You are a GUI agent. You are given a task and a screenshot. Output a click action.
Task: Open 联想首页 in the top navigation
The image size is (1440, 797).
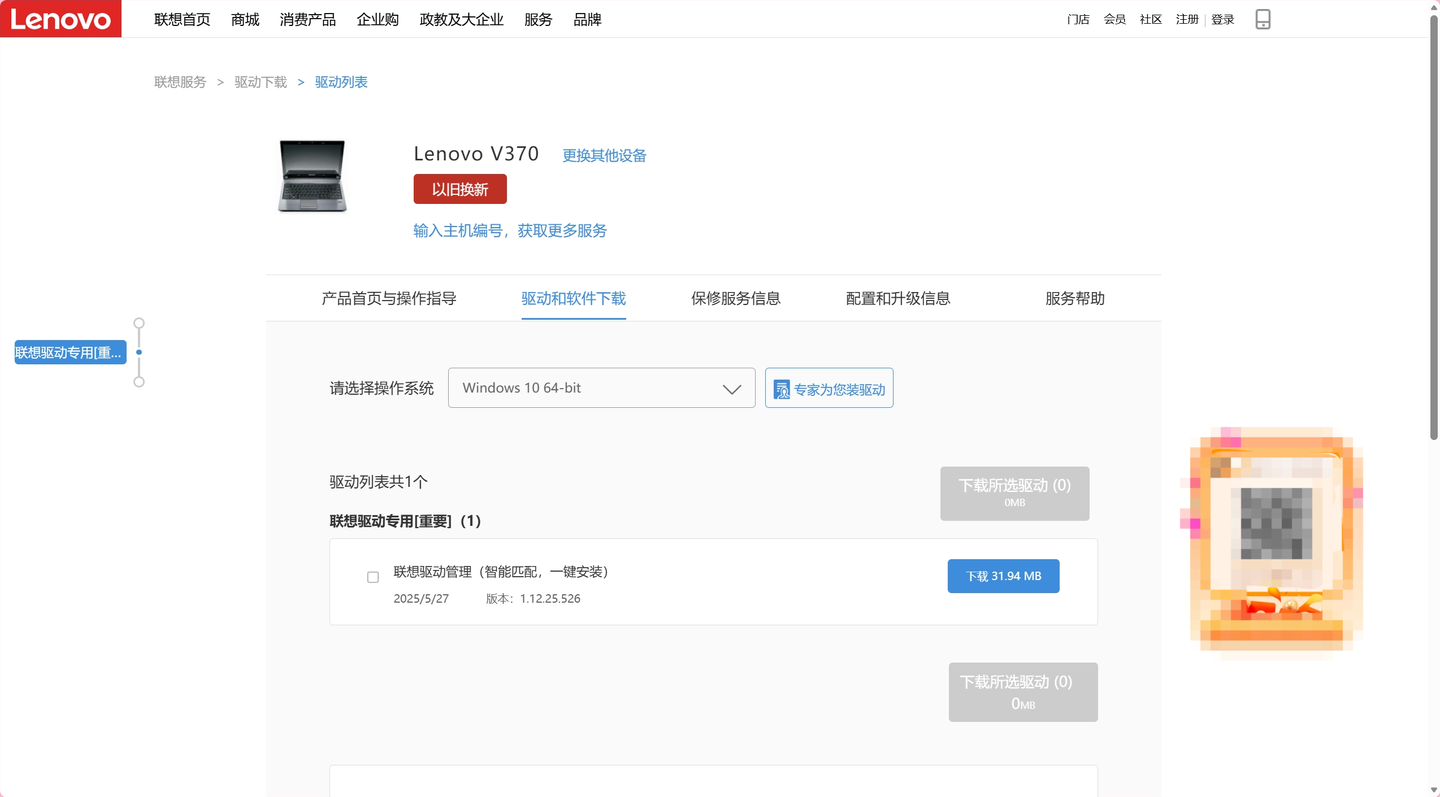tap(182, 20)
